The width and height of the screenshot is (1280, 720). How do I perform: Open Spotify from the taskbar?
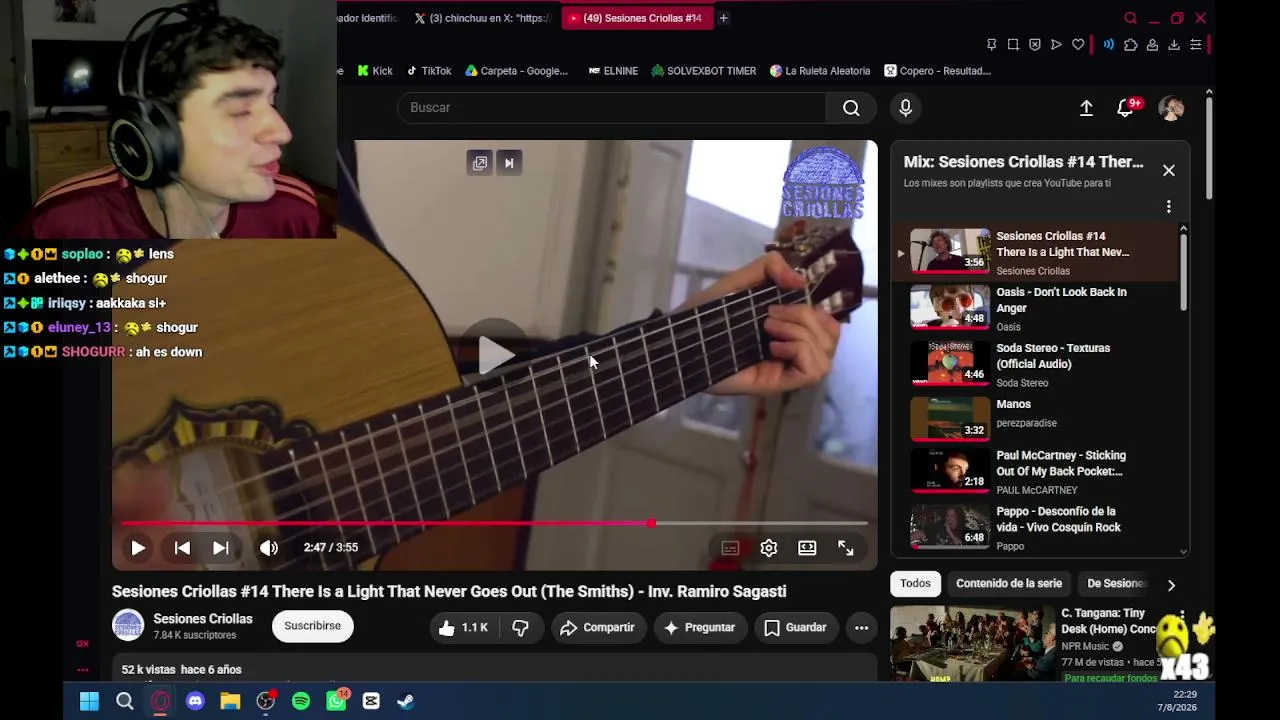301,702
